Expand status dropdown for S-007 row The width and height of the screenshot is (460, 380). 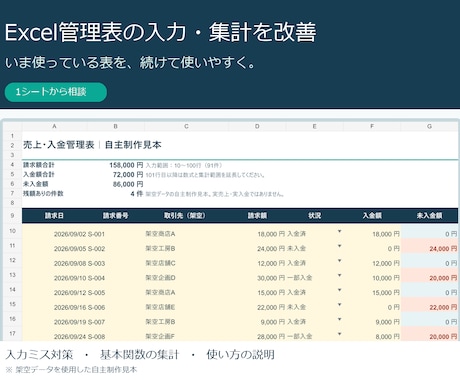click(x=339, y=319)
